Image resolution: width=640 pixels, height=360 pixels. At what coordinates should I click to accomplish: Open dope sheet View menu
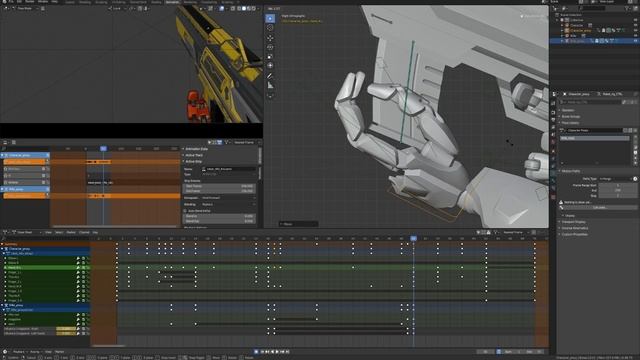48,232
